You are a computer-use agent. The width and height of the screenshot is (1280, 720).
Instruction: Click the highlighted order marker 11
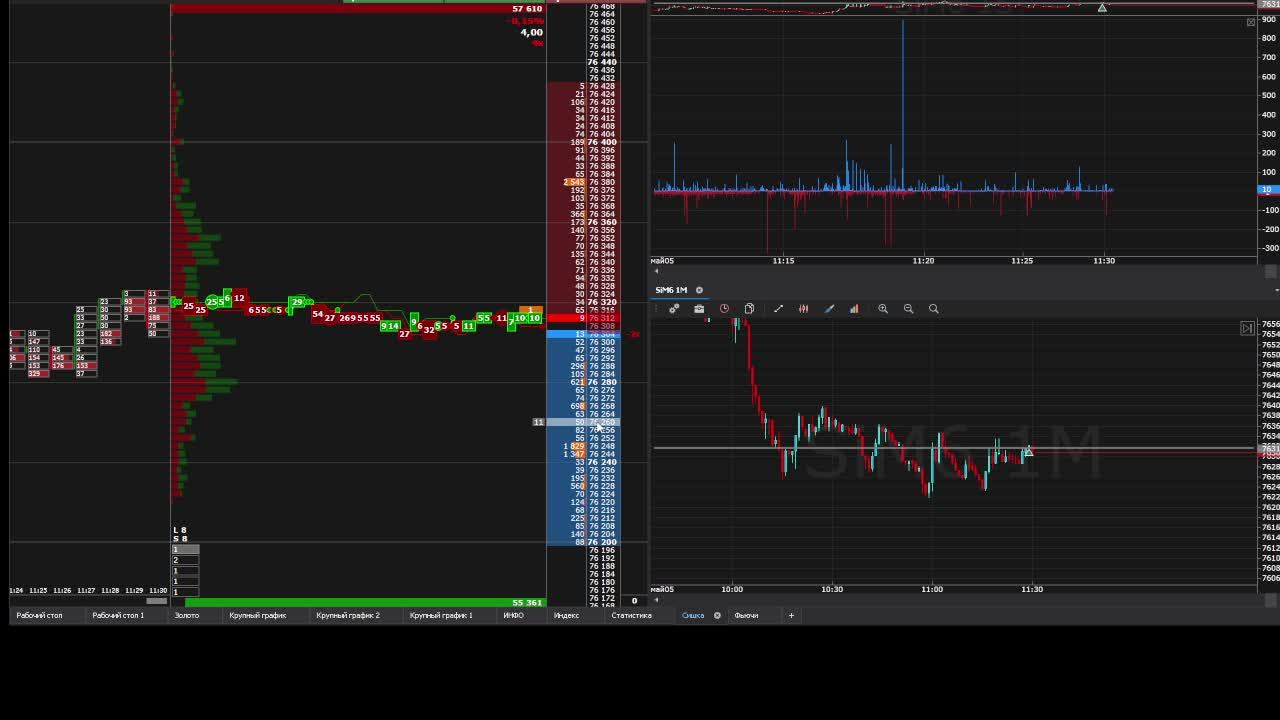[x=538, y=422]
